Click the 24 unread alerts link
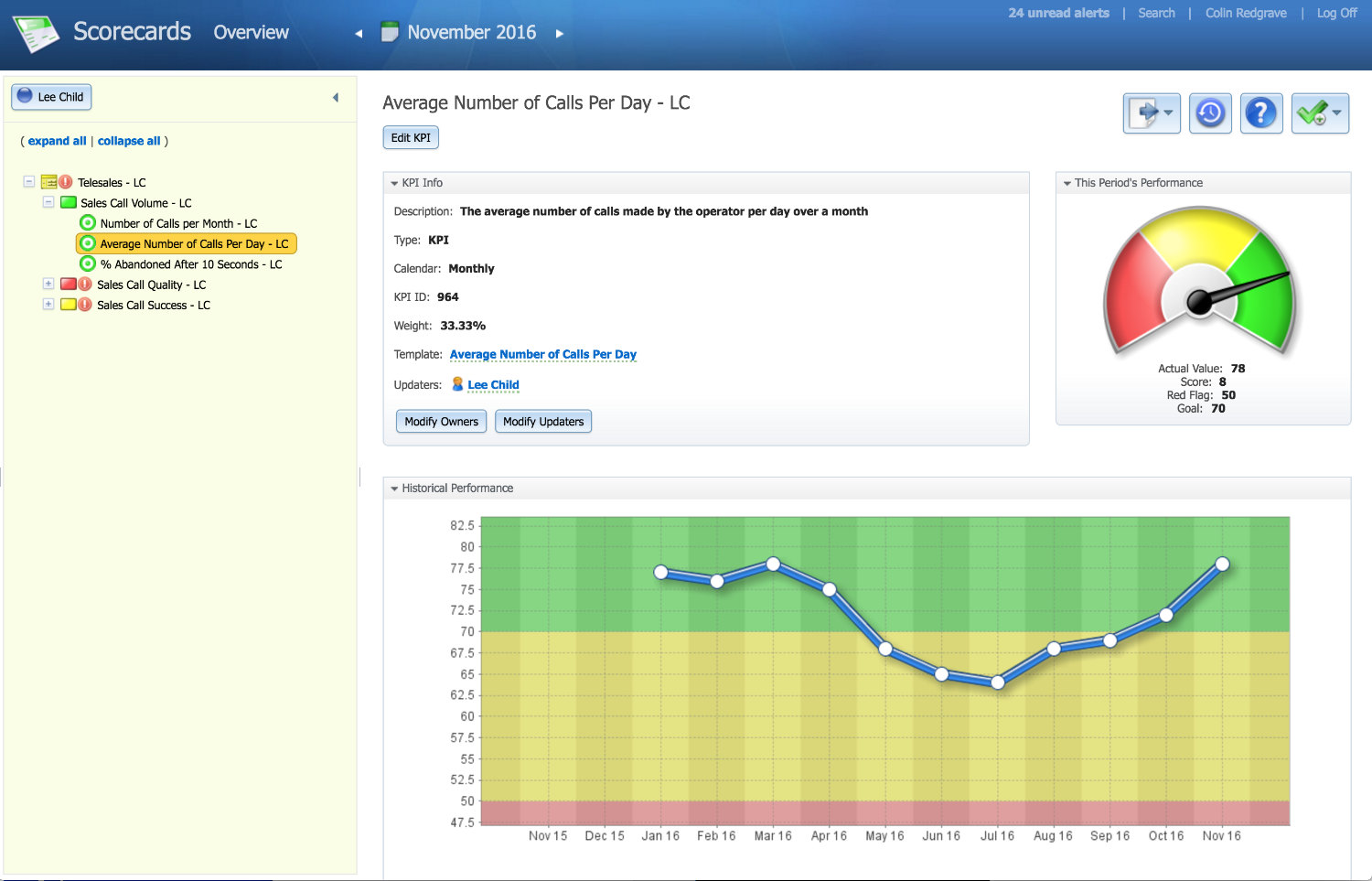The image size is (1372, 881). 1058,13
